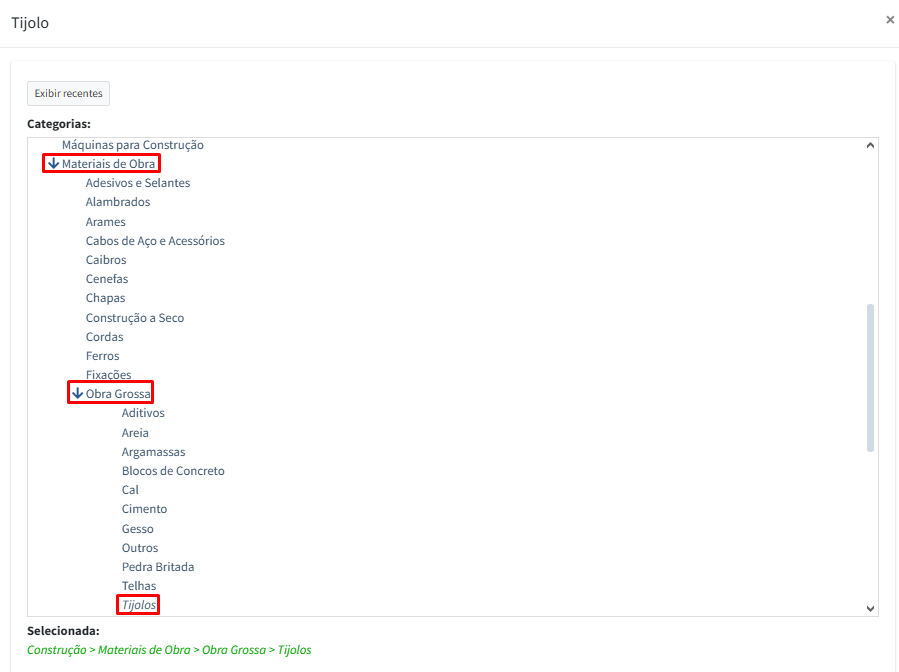Pick Blocos de Concreto from the list
899x672 pixels.
[173, 471]
